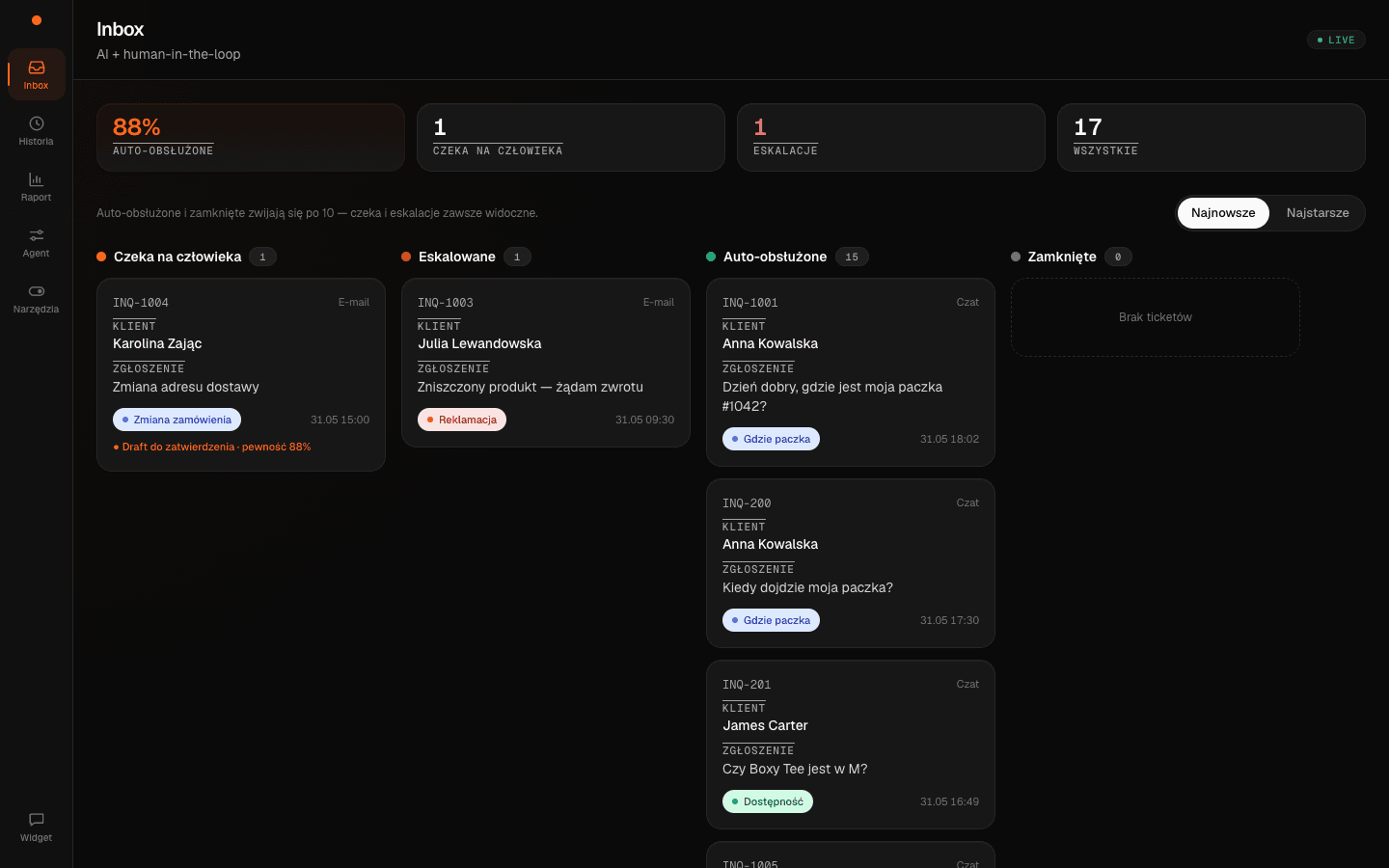Screen dimensions: 1389x868
Task: Click the Czeka na człowieka stat card
Action: coord(571,137)
